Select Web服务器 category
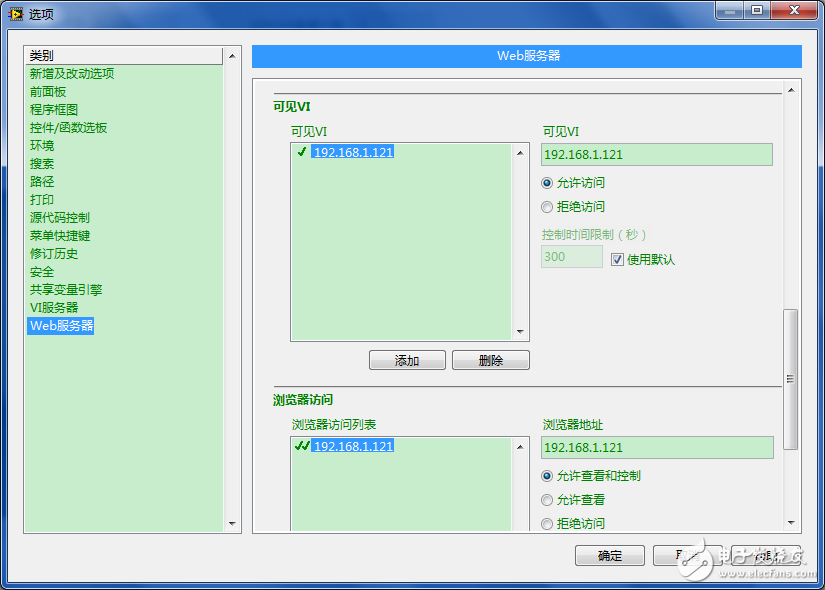The height and width of the screenshot is (590, 825). point(61,326)
